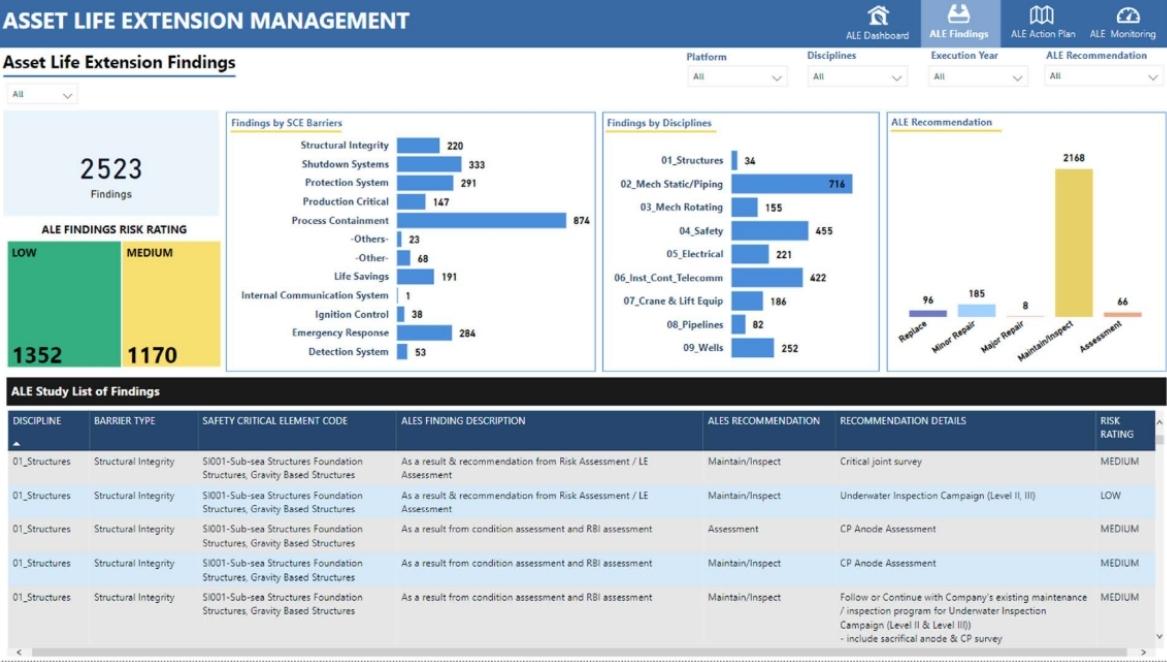Open the ALE Recommendation filter dropdown
Image resolution: width=1167 pixels, height=662 pixels.
point(1102,76)
